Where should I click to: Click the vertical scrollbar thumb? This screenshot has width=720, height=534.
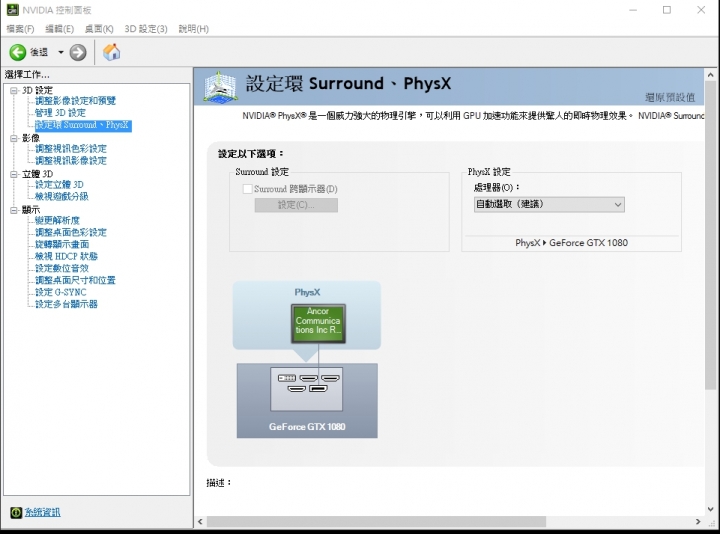(x=710, y=236)
